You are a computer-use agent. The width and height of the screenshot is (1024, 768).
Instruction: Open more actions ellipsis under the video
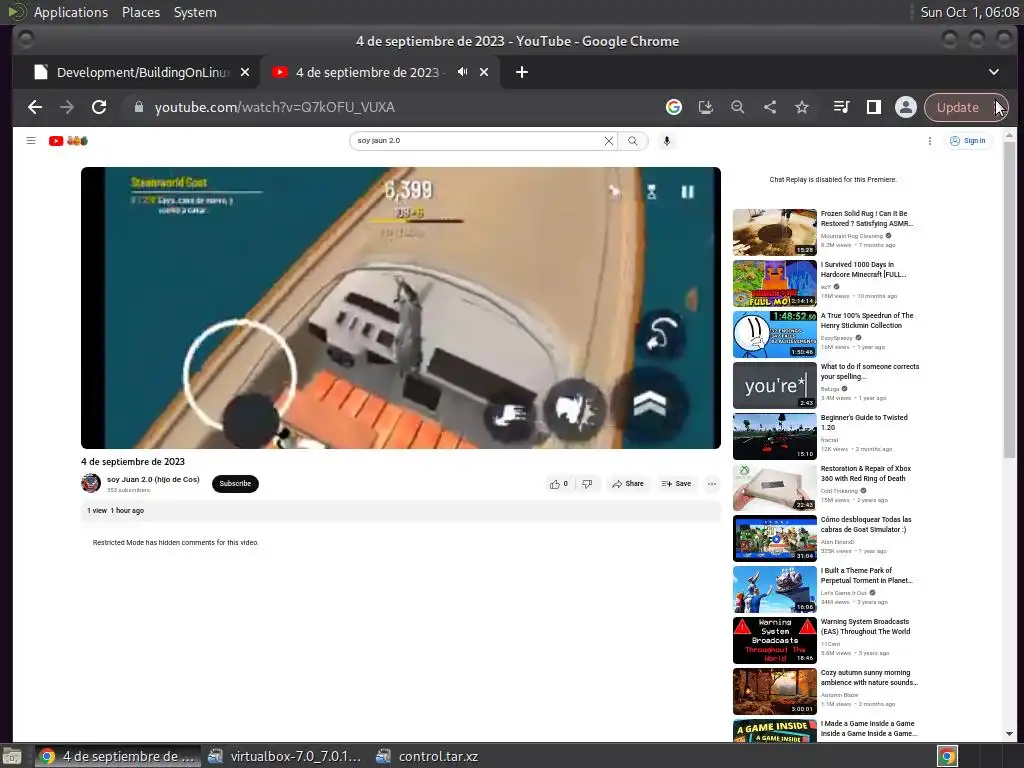point(712,484)
